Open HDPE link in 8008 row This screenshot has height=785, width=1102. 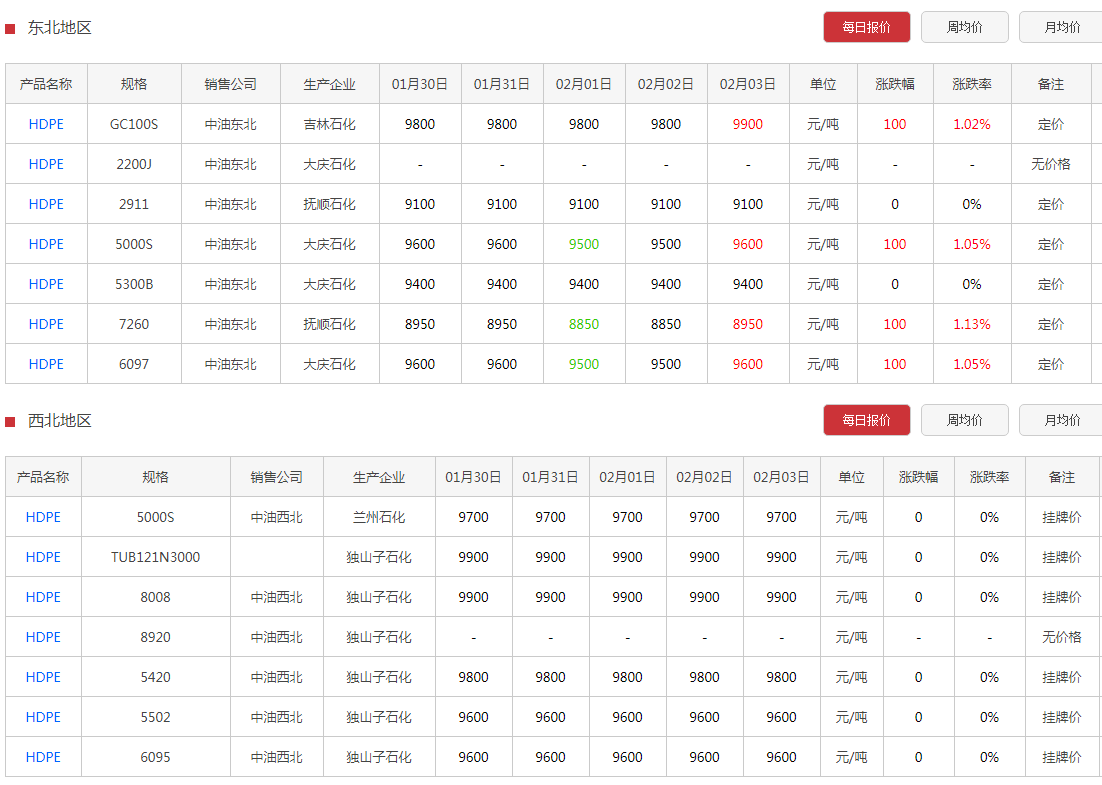44,597
